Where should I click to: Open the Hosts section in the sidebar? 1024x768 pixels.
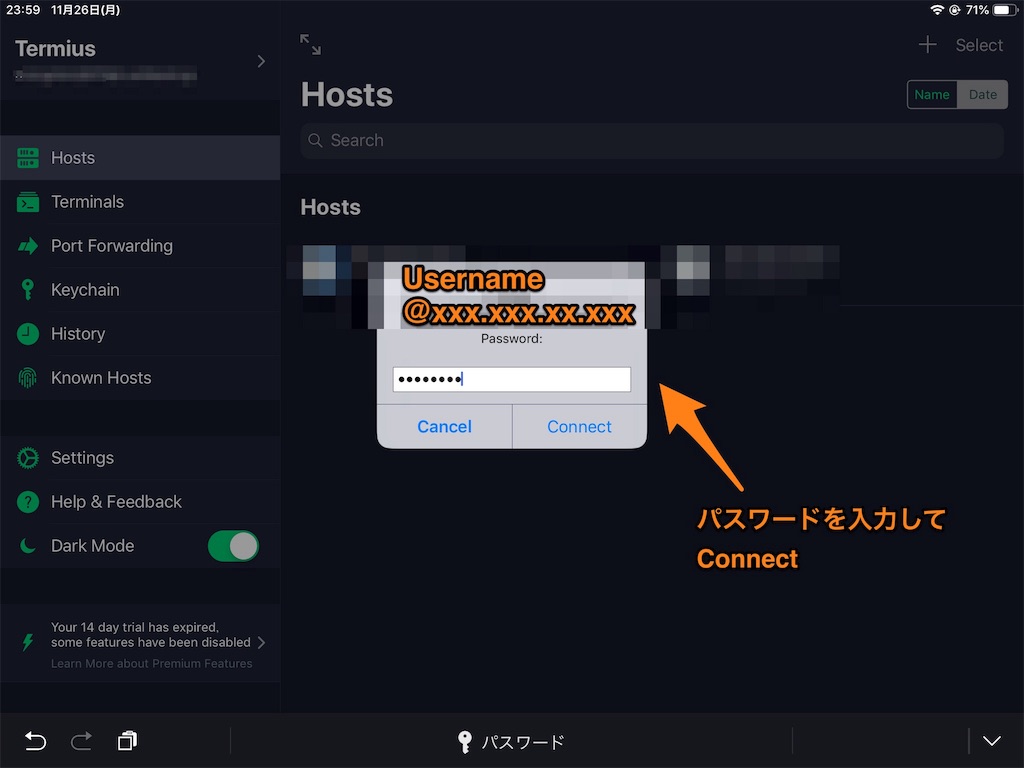[140, 157]
